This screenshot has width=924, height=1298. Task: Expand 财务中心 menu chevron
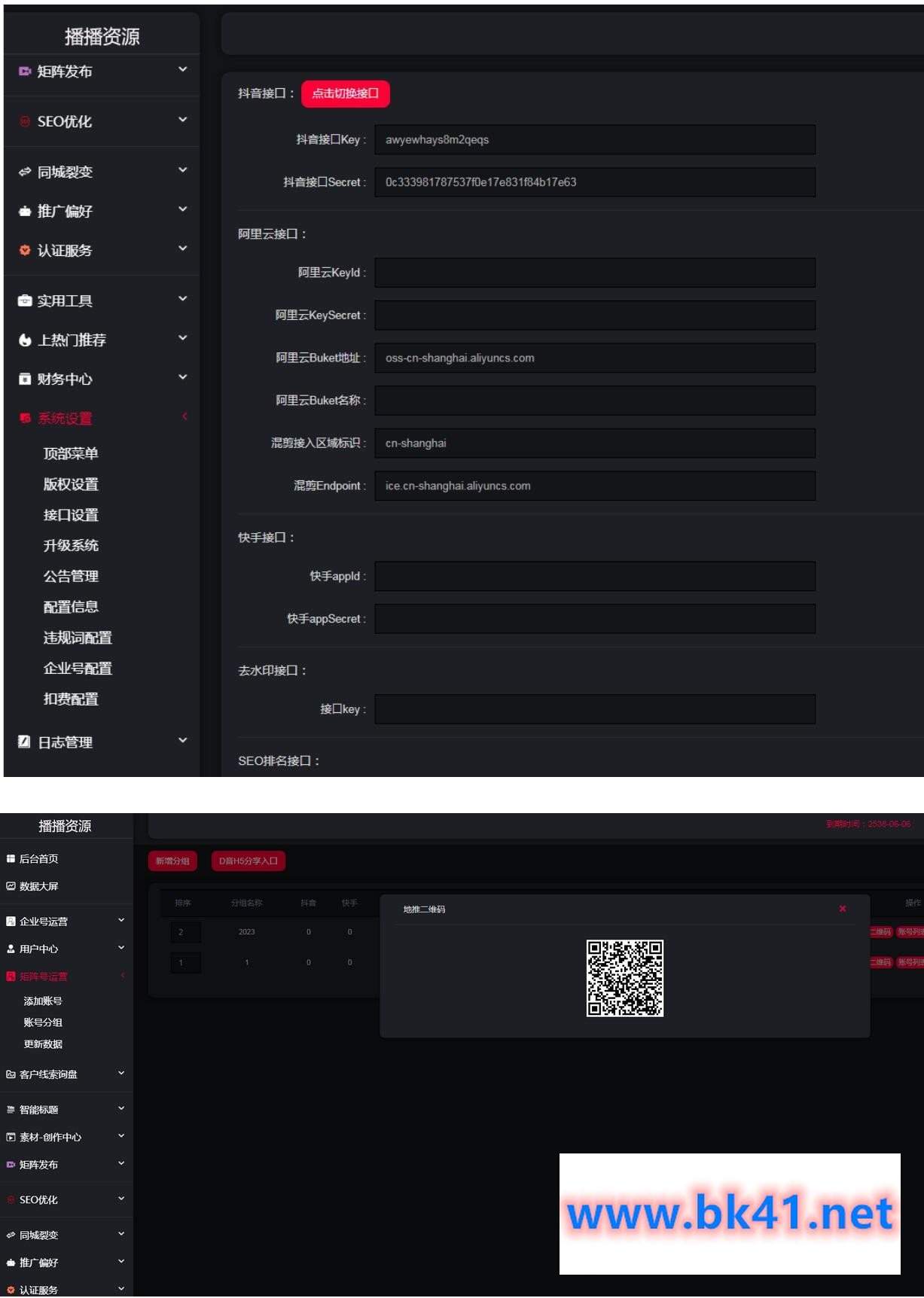point(182,377)
